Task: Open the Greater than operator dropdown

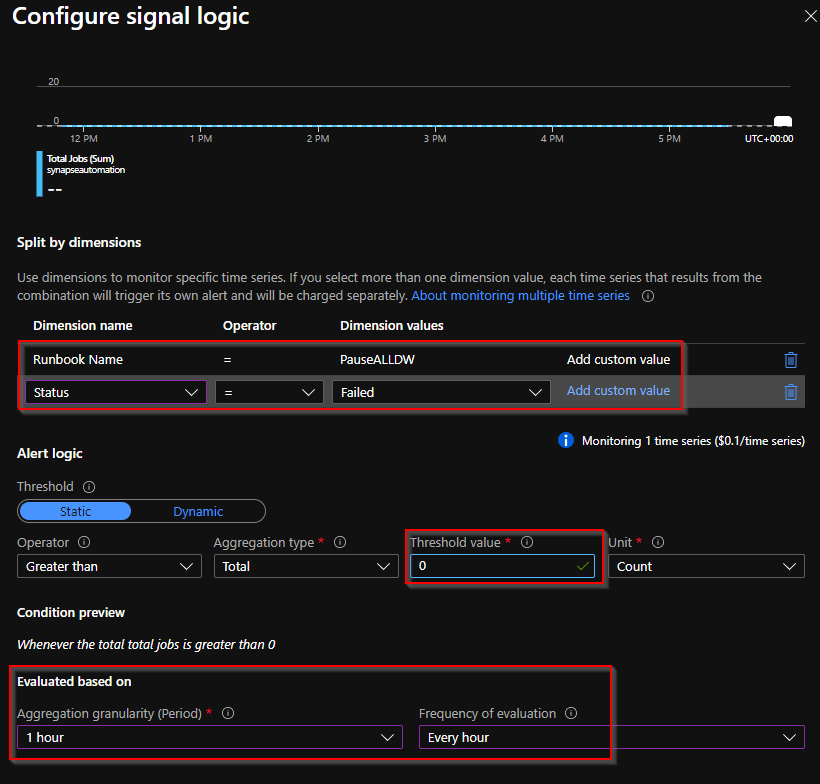Action: point(109,566)
